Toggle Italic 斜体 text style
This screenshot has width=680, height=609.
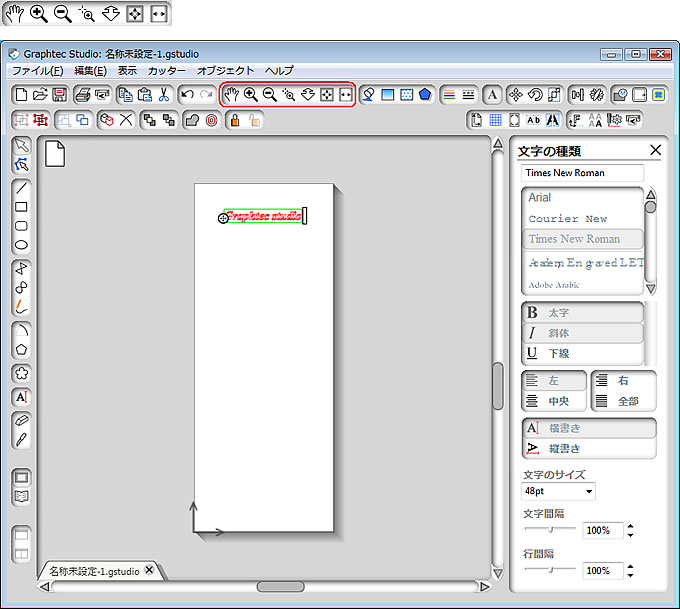[x=583, y=333]
